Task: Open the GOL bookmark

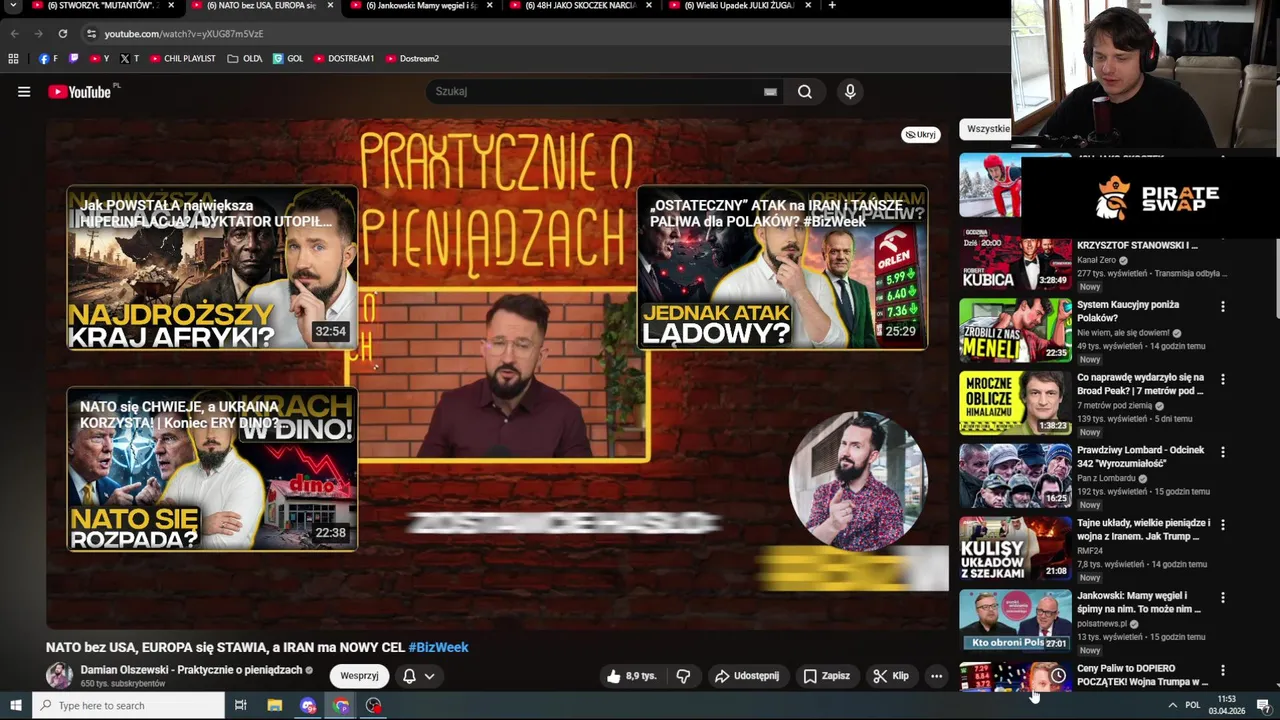Action: pyautogui.click(x=288, y=59)
